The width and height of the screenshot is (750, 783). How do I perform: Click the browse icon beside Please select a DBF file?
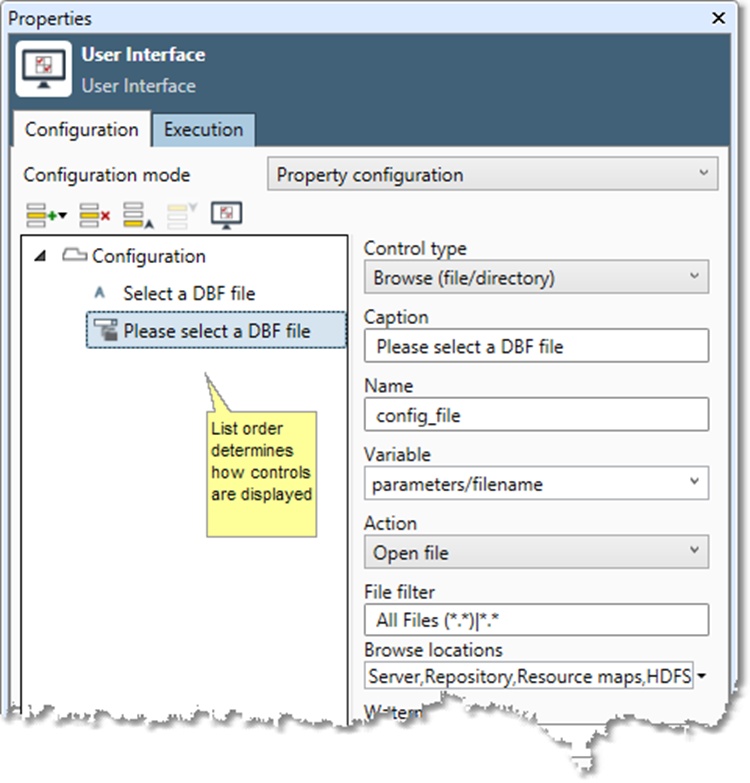pos(104,331)
